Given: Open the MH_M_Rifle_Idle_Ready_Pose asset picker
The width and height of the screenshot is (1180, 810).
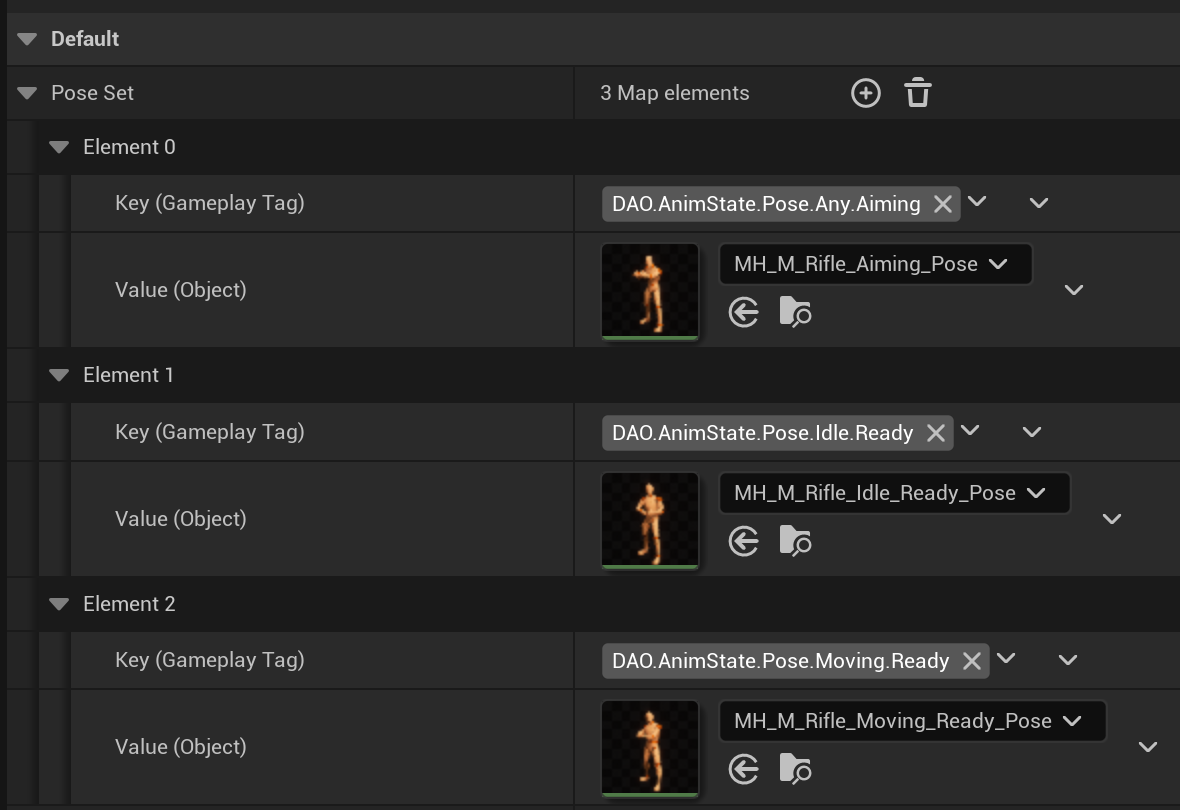Looking at the screenshot, I should 894,493.
